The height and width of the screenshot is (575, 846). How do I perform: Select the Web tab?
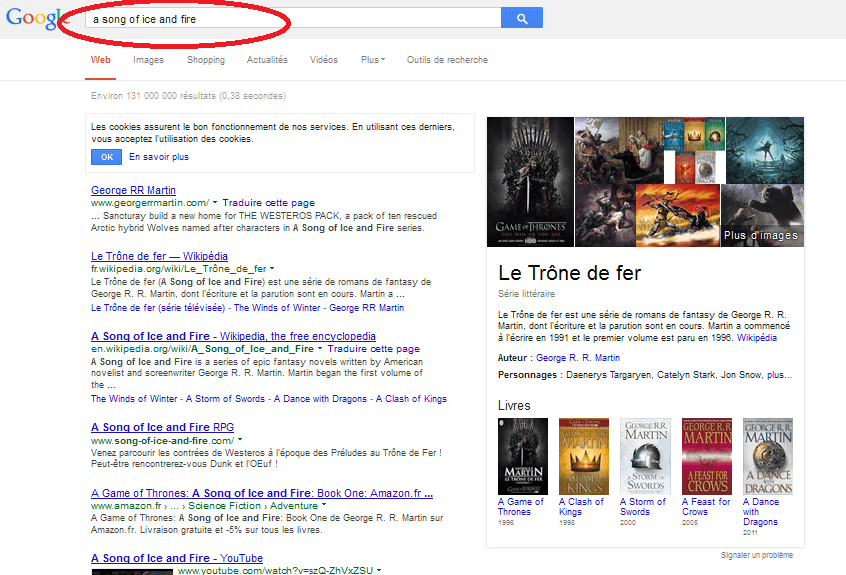coord(100,60)
